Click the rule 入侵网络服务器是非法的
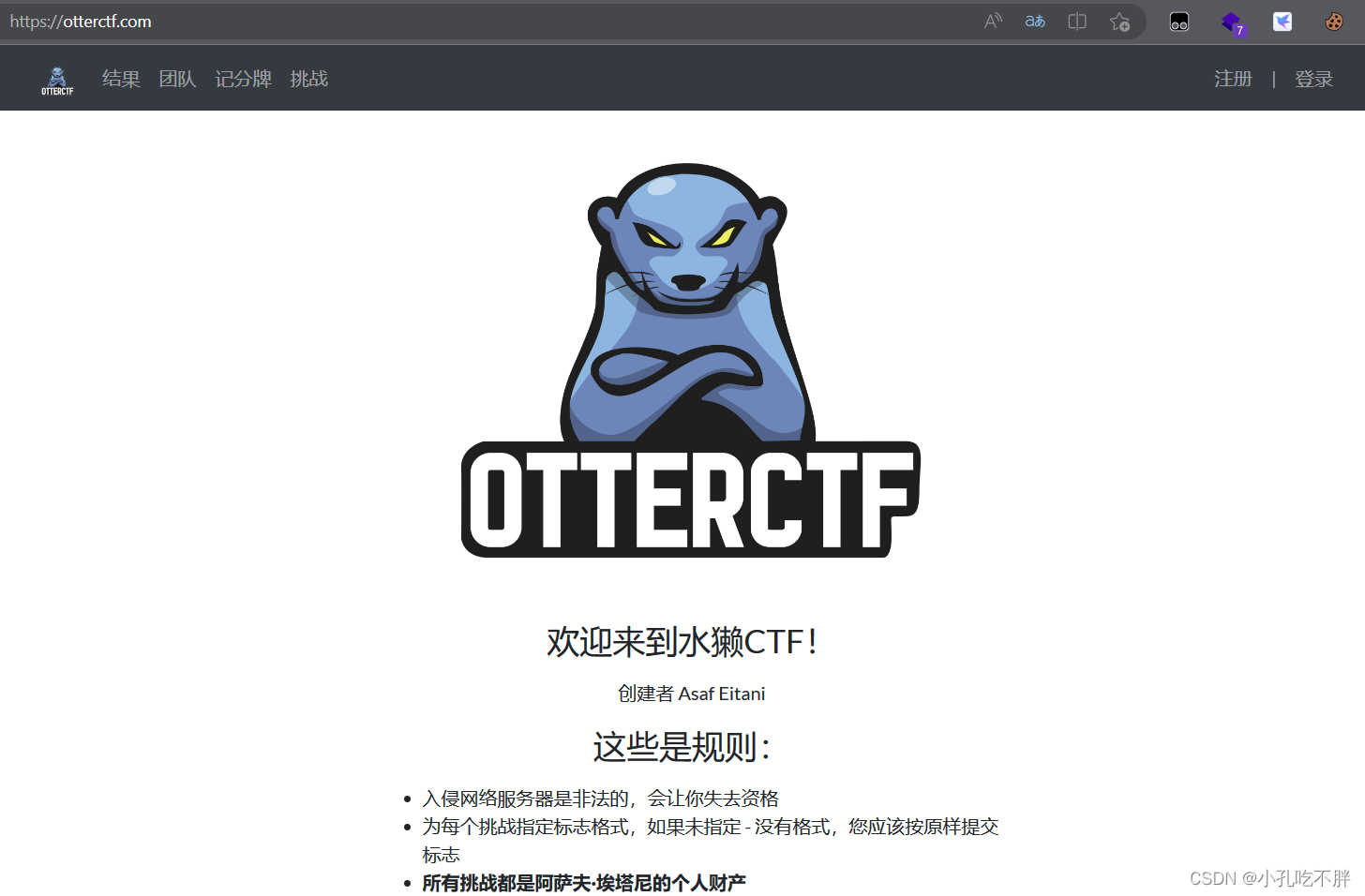 601,799
